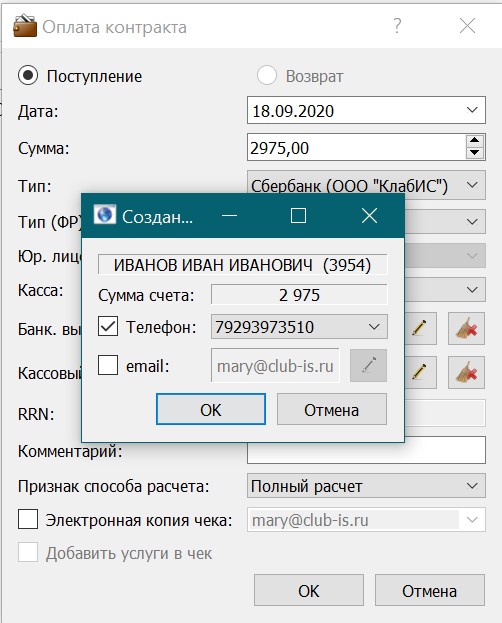
Task: Click the email field with mary@club-is.ru in the dialog
Action: [x=275, y=366]
